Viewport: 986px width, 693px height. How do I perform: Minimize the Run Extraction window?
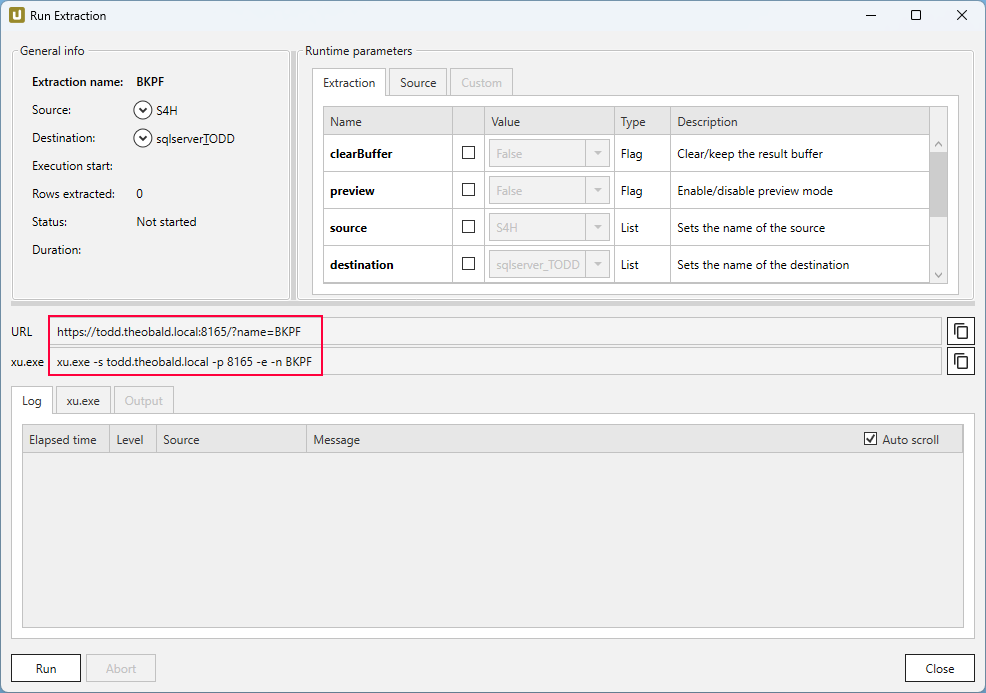pos(869,16)
